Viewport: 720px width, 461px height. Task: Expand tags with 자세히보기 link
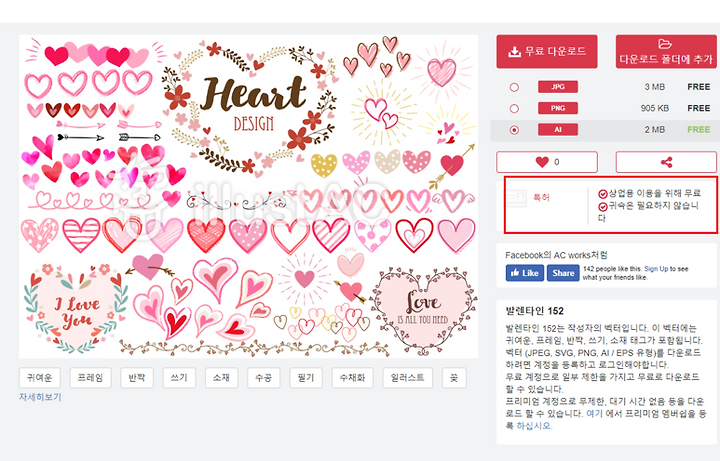pyautogui.click(x=40, y=397)
